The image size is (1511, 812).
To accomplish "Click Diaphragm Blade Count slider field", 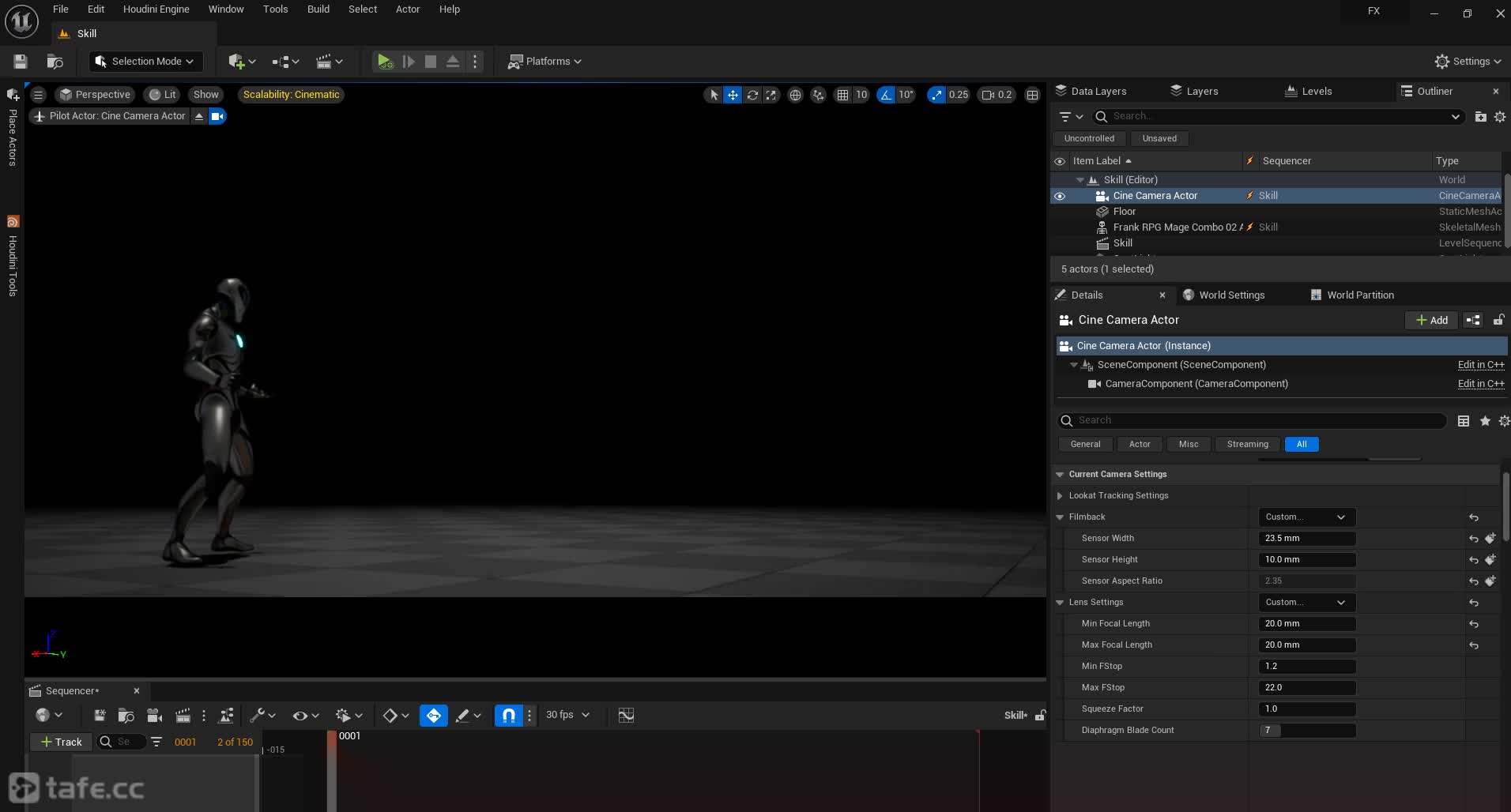I will [x=1306, y=731].
